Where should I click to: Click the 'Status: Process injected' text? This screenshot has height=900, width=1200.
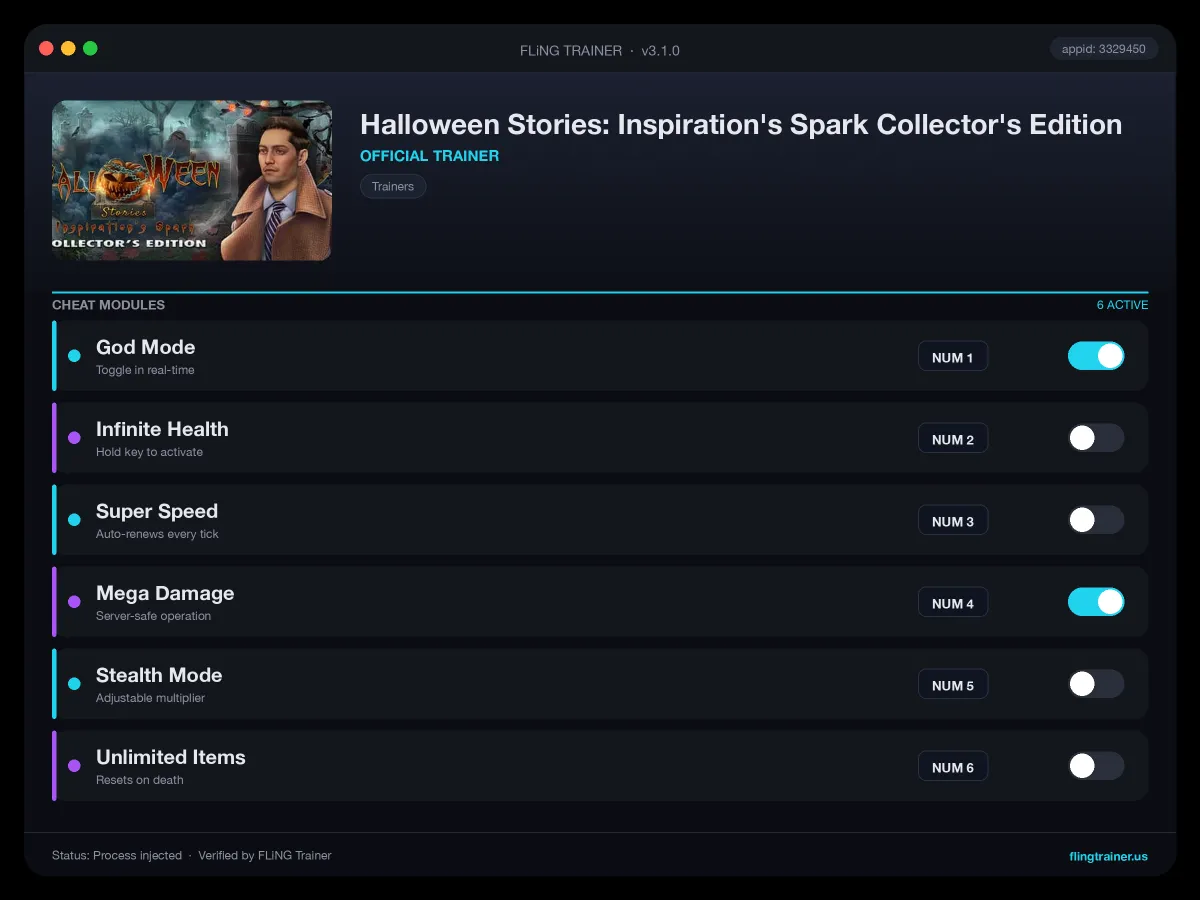pos(117,856)
